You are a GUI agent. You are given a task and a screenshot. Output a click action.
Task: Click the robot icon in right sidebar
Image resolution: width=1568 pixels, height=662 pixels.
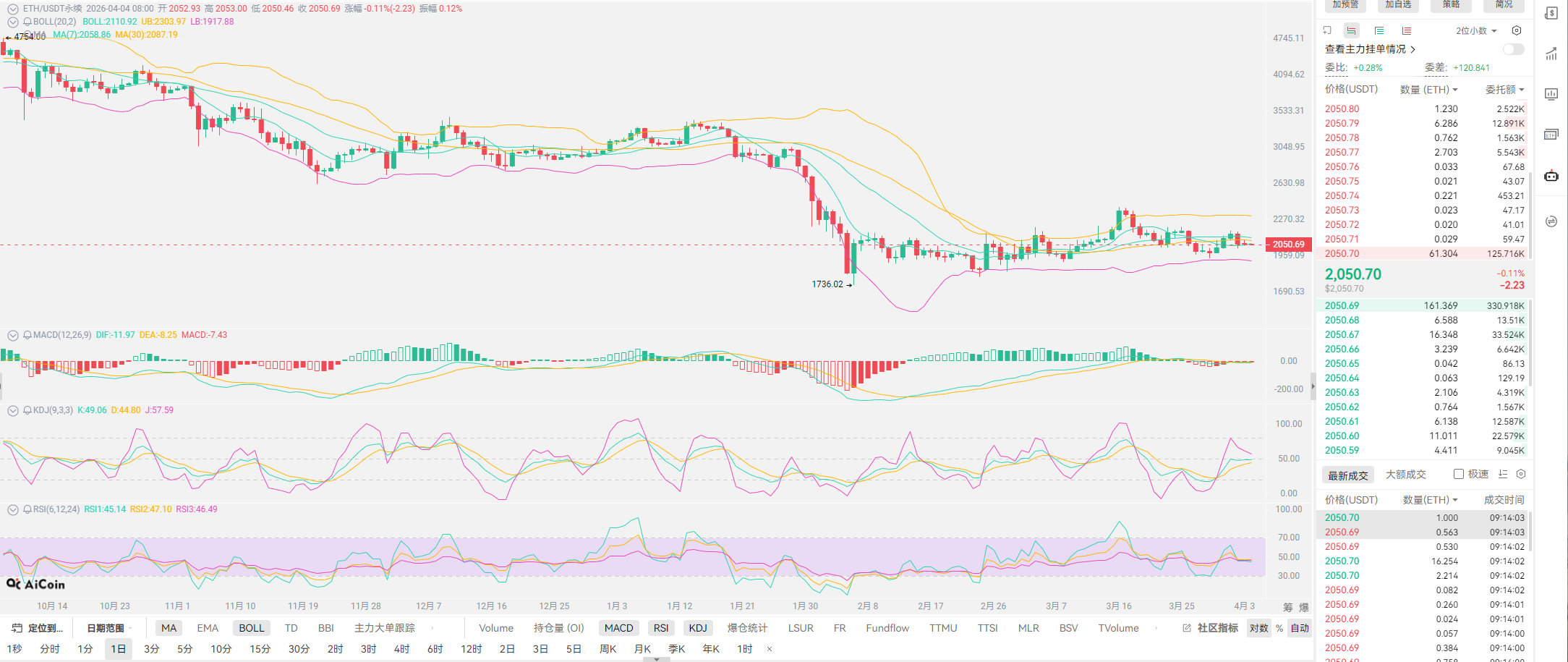click(1551, 176)
